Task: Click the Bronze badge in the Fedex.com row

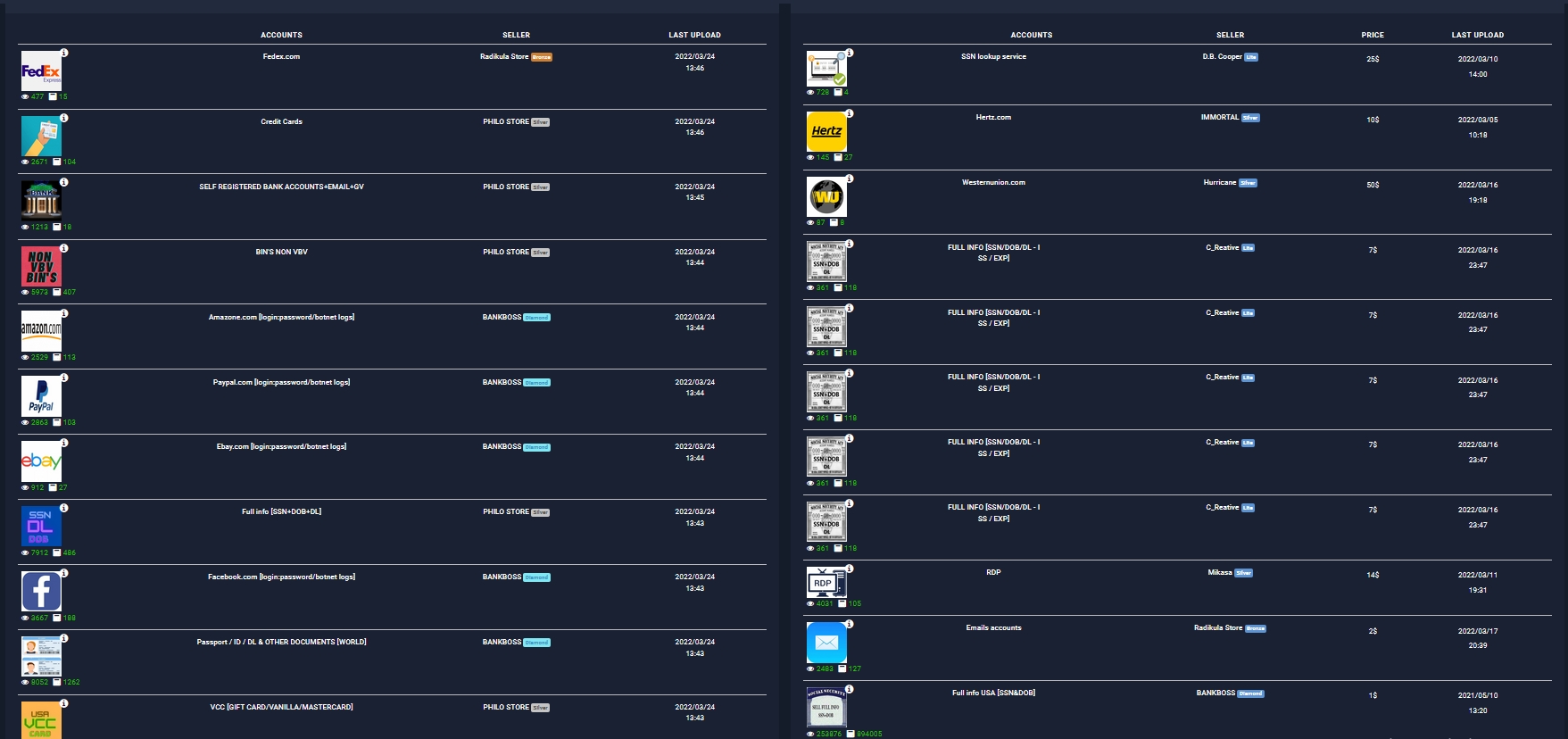Action: point(542,57)
